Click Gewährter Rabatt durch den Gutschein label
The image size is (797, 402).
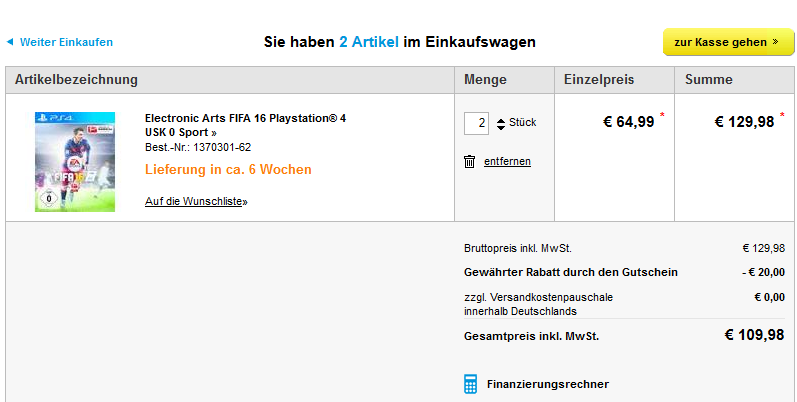[571, 272]
